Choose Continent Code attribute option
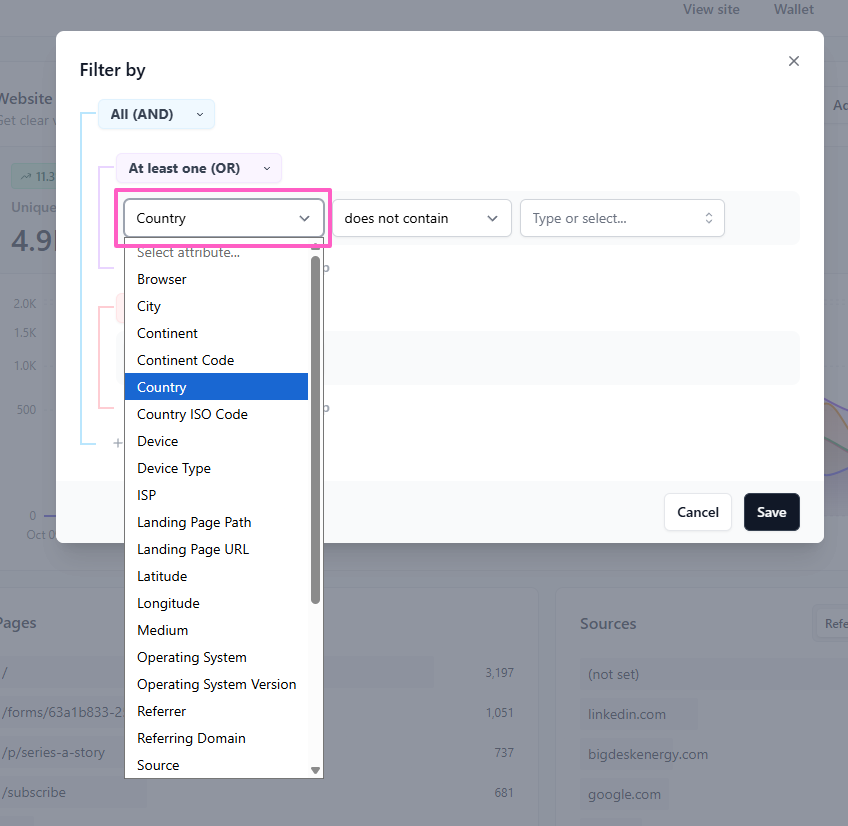Screen dimensions: 848x826 pyautogui.click(x=185, y=360)
